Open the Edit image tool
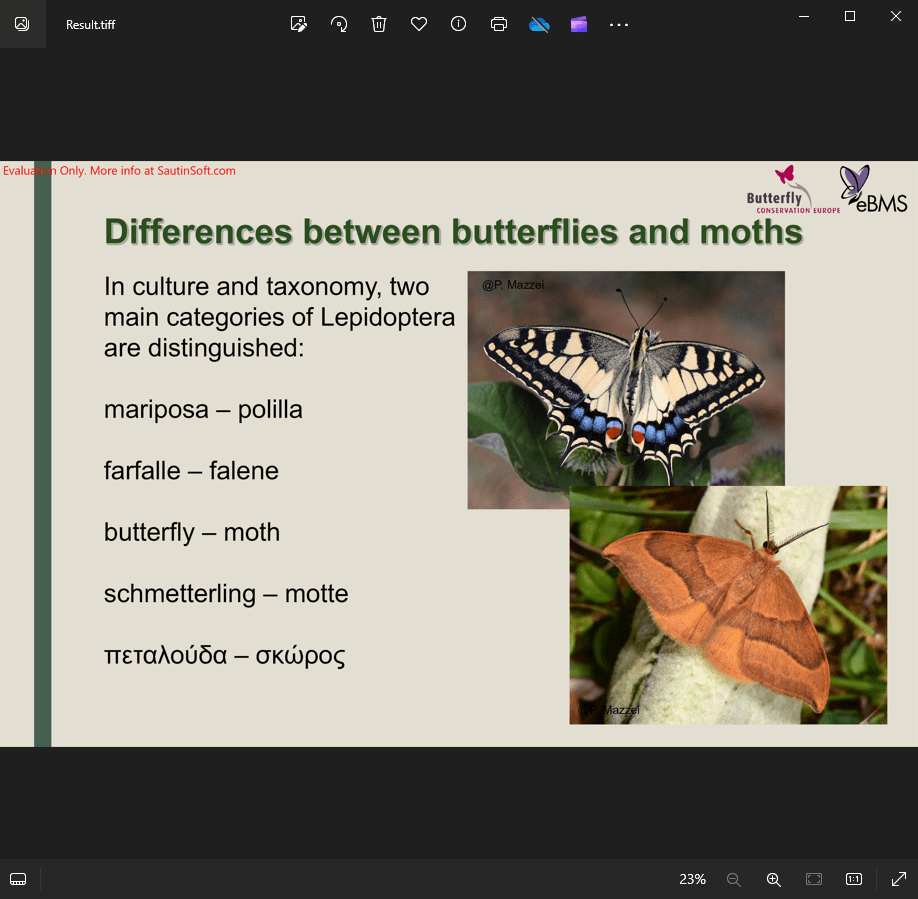 pyautogui.click(x=298, y=24)
